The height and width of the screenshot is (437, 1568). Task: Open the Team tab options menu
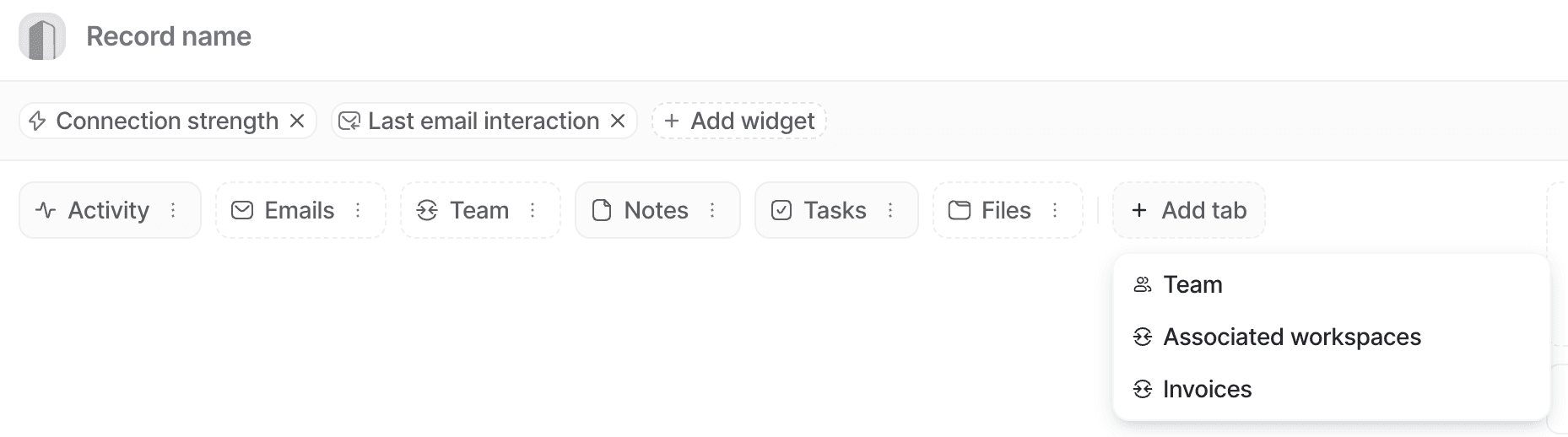click(x=533, y=210)
